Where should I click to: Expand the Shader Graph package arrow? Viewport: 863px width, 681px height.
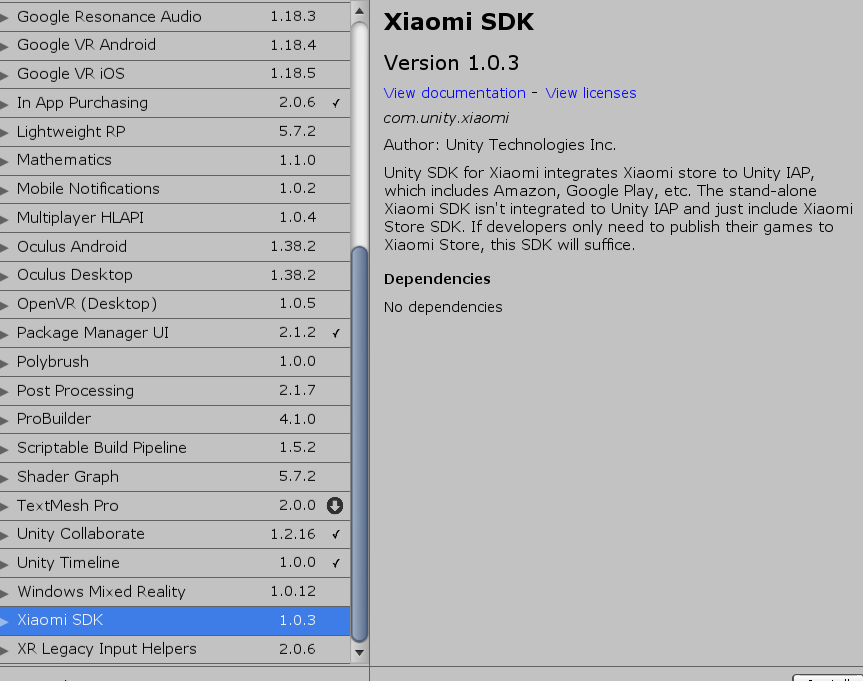(x=4, y=478)
